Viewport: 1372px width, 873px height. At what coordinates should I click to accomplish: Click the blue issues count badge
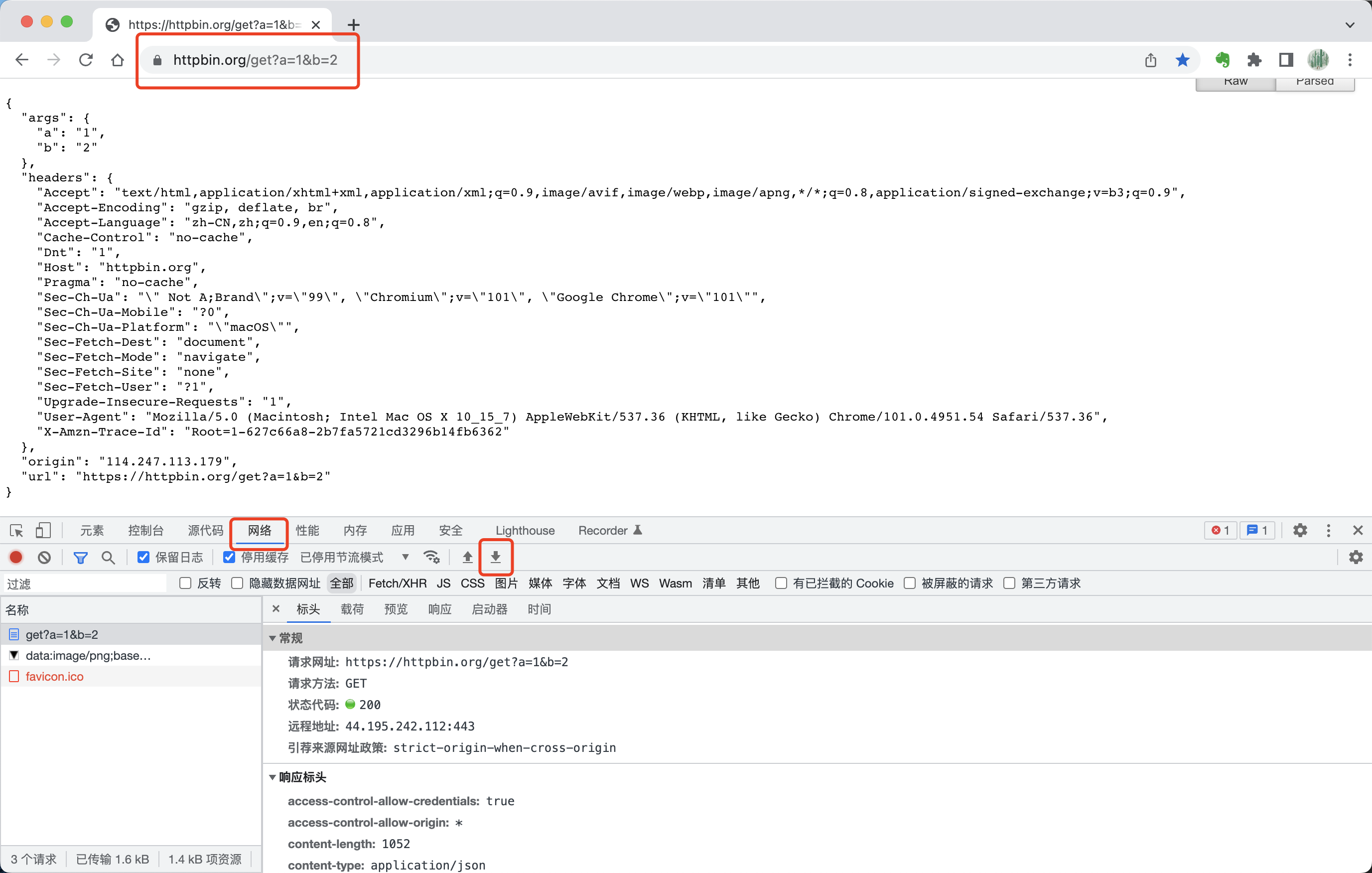click(x=1256, y=531)
